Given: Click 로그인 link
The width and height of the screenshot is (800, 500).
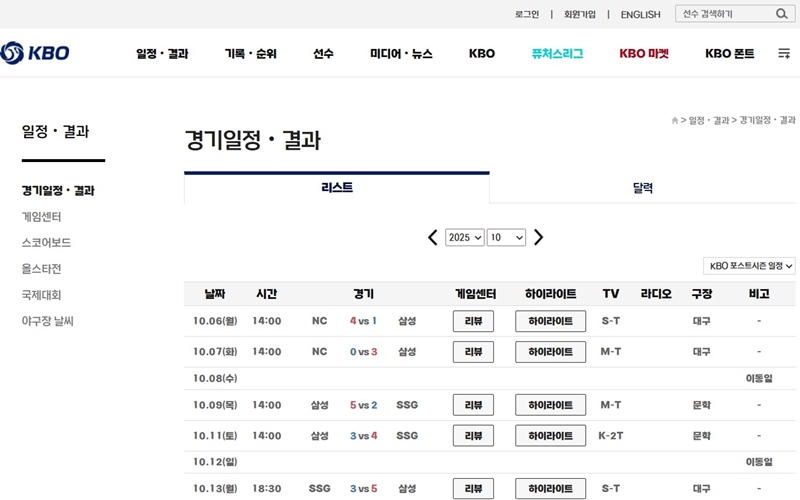Looking at the screenshot, I should 527,14.
